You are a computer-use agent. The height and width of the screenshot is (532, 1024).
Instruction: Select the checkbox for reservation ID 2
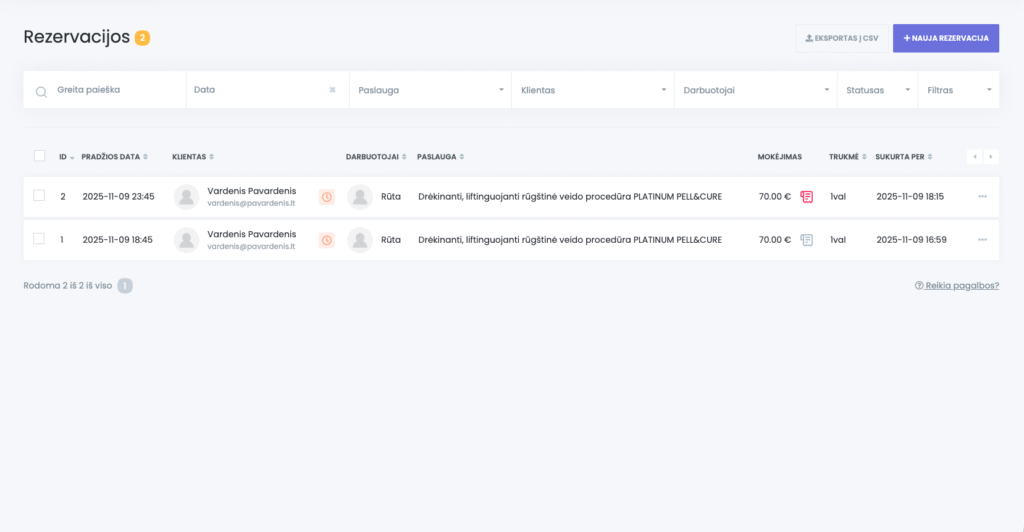tap(39, 196)
